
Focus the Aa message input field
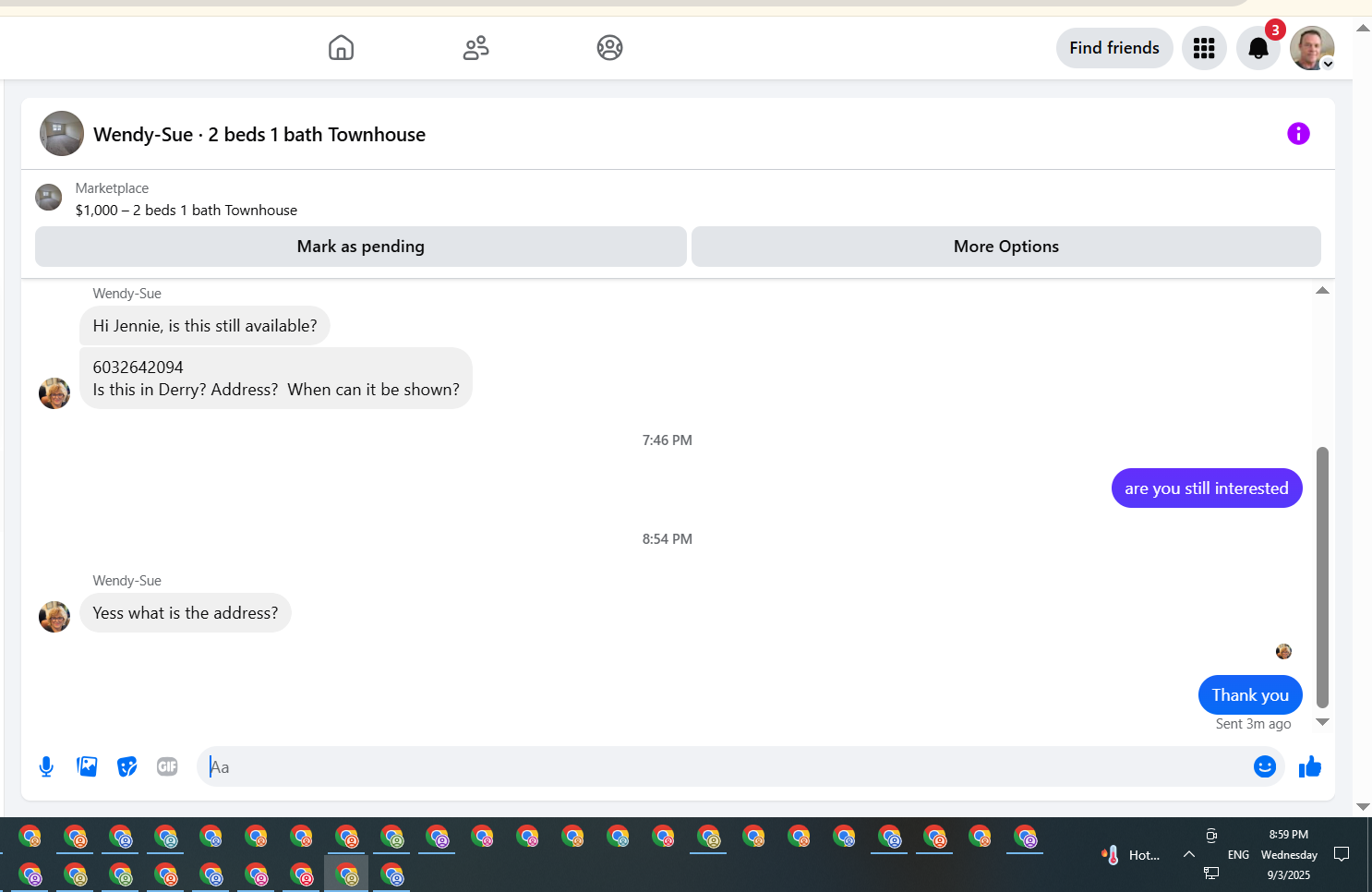pyautogui.click(x=725, y=766)
